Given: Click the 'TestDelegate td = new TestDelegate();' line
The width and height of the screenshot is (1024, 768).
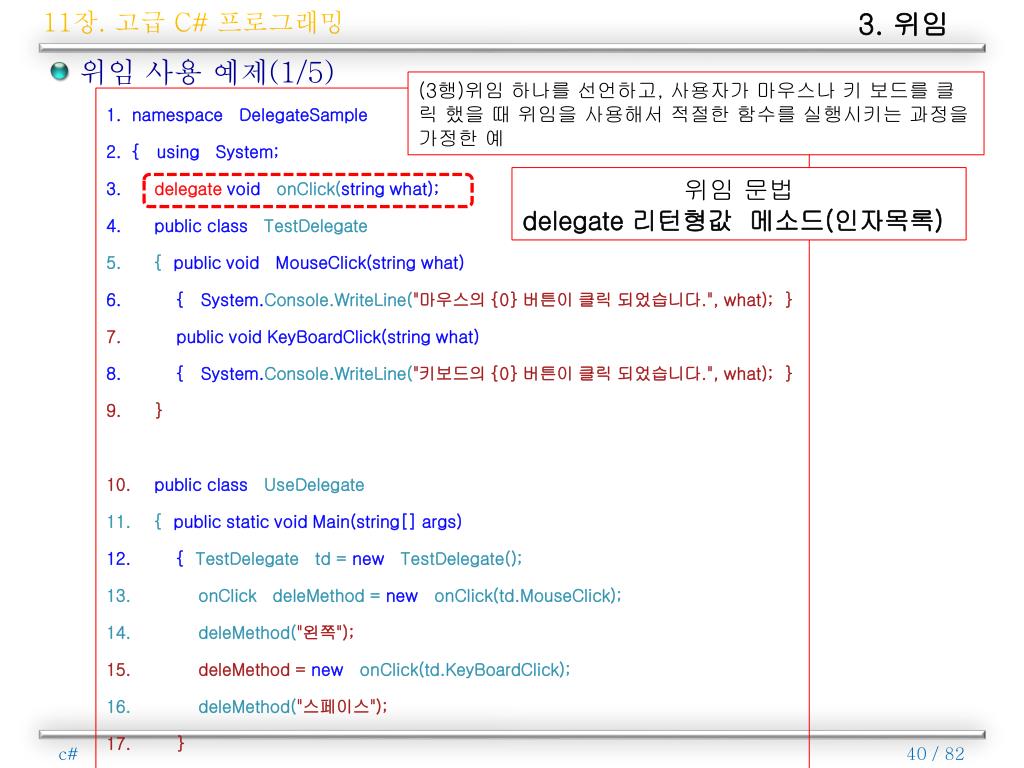Looking at the screenshot, I should tap(359, 559).
